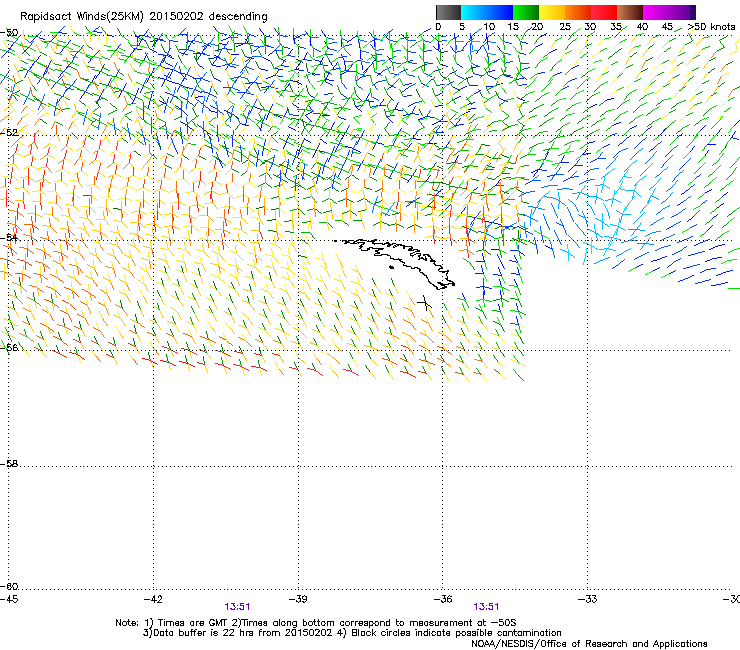Click the small black dot beside the island
This screenshot has height=650, width=740.
(391, 268)
